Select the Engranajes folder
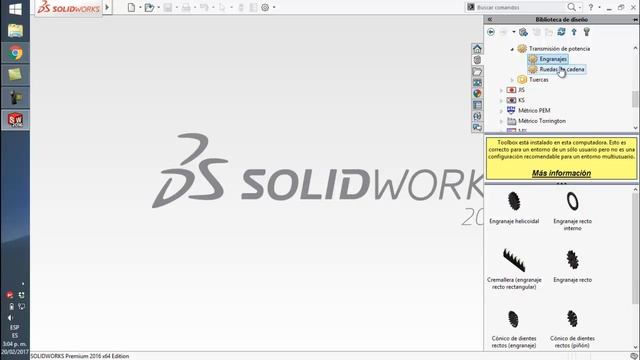Viewport: 640px width, 360px height. click(x=548, y=59)
